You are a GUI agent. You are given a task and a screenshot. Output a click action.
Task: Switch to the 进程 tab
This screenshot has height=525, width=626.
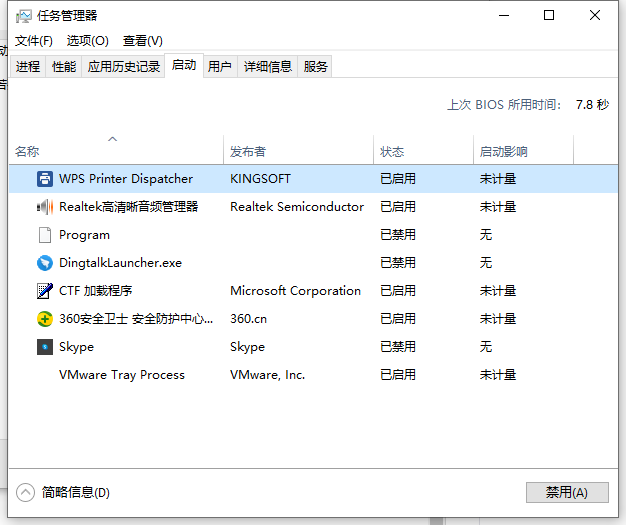[x=28, y=67]
